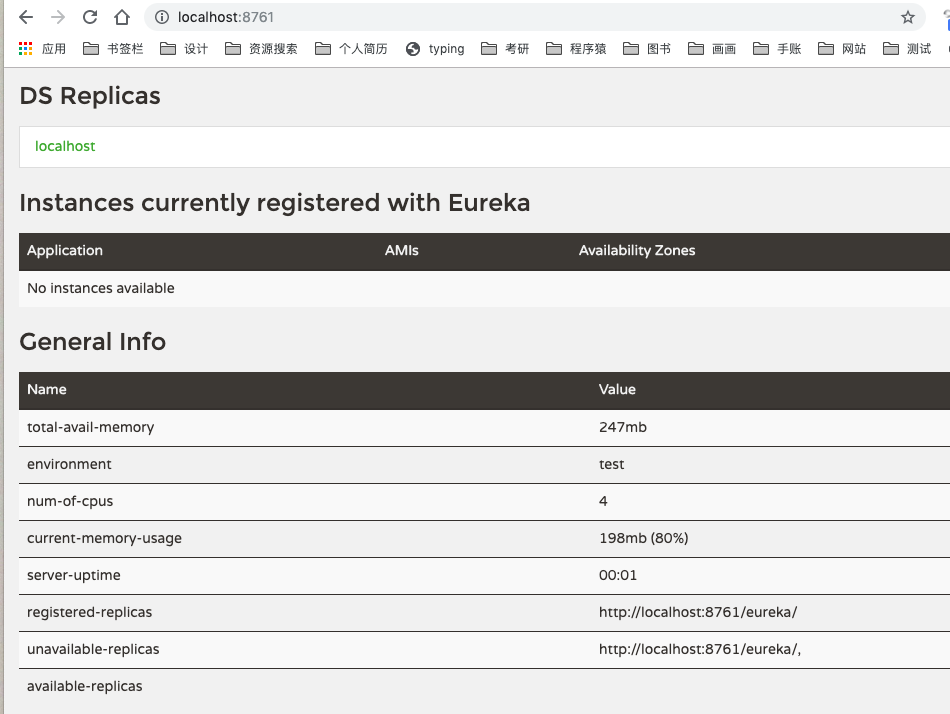Viewport: 950px width, 714px height.
Task: Open the 个人简历 bookmark folder
Action: pyautogui.click(x=351, y=49)
